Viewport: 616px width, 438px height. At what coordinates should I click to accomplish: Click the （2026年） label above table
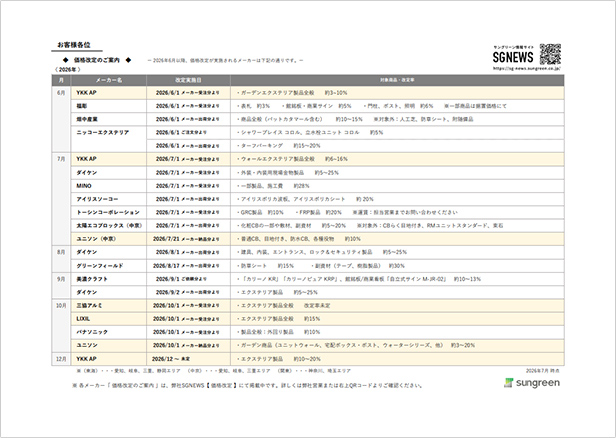(67, 70)
